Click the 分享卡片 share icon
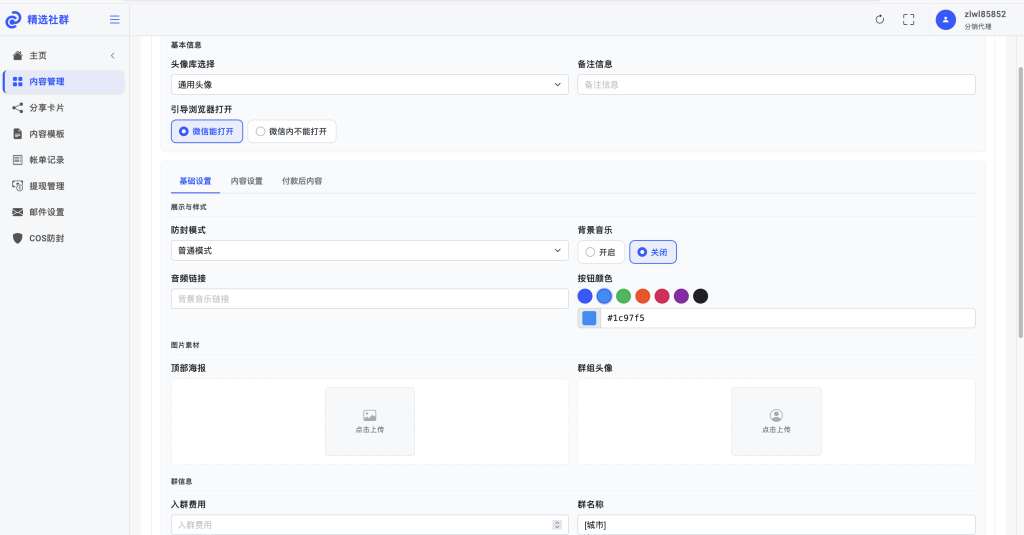 click(x=18, y=108)
